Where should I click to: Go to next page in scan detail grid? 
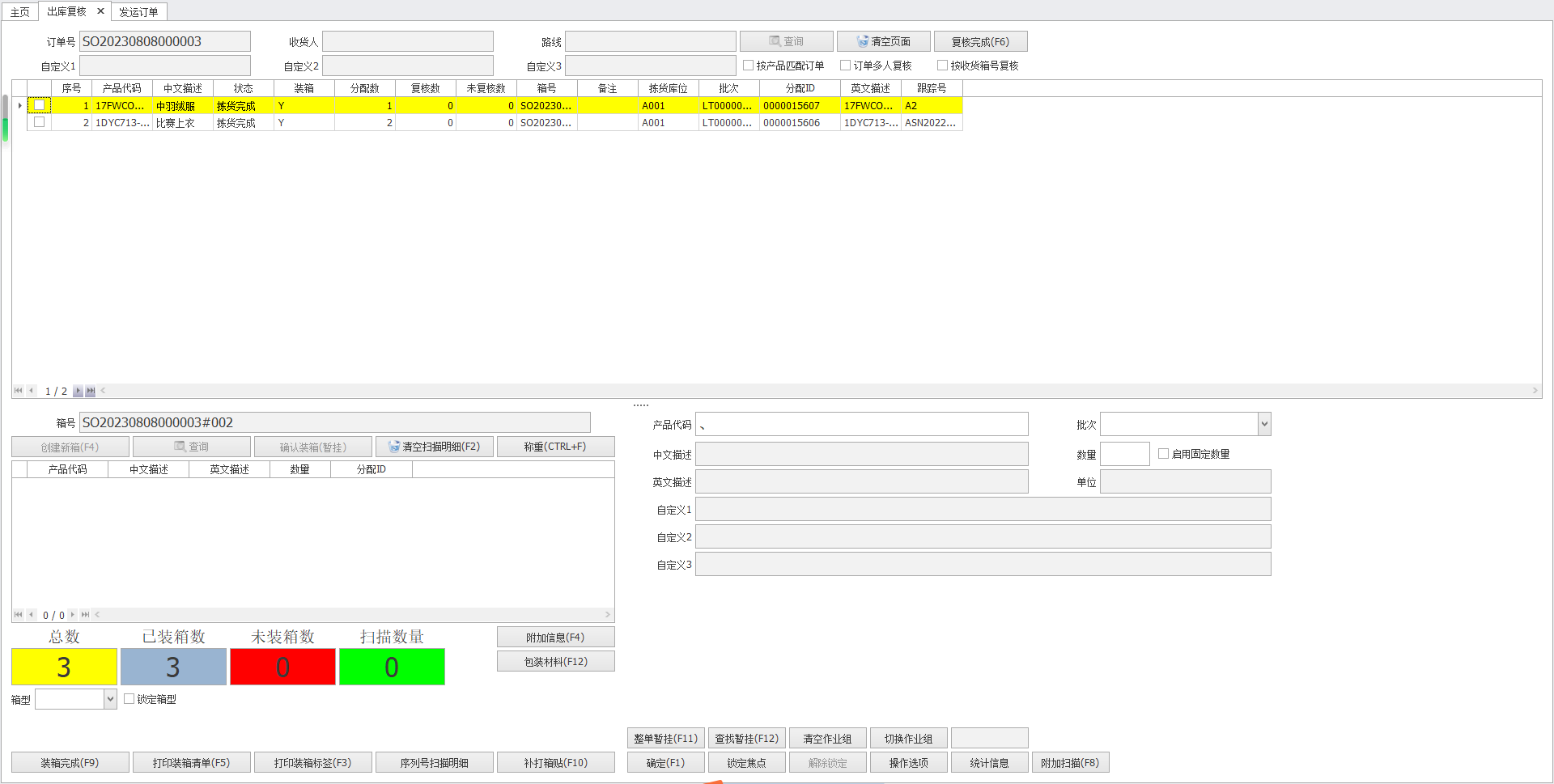pyautogui.click(x=73, y=615)
